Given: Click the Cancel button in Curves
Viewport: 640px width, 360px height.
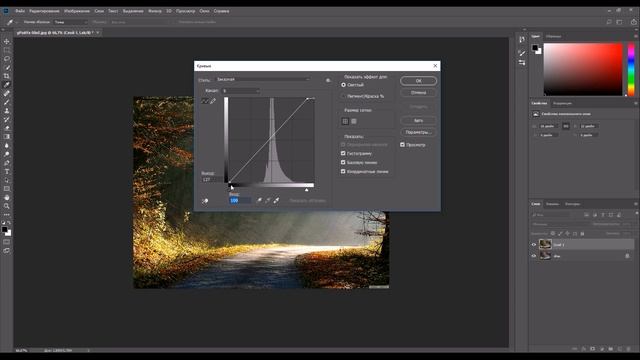Looking at the screenshot, I should point(418,93).
